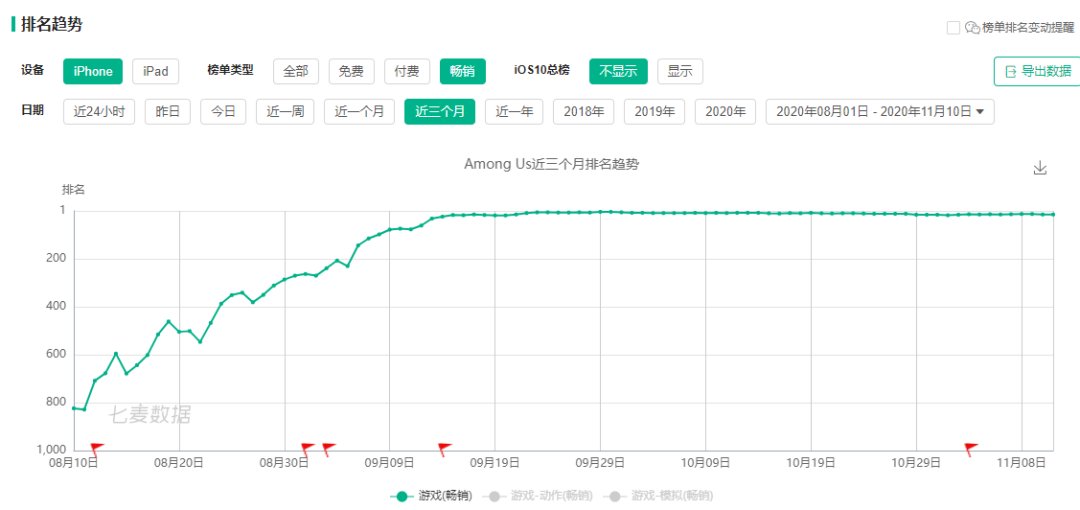
Task: Click the 09月29日 x-axis label
Action: click(600, 462)
